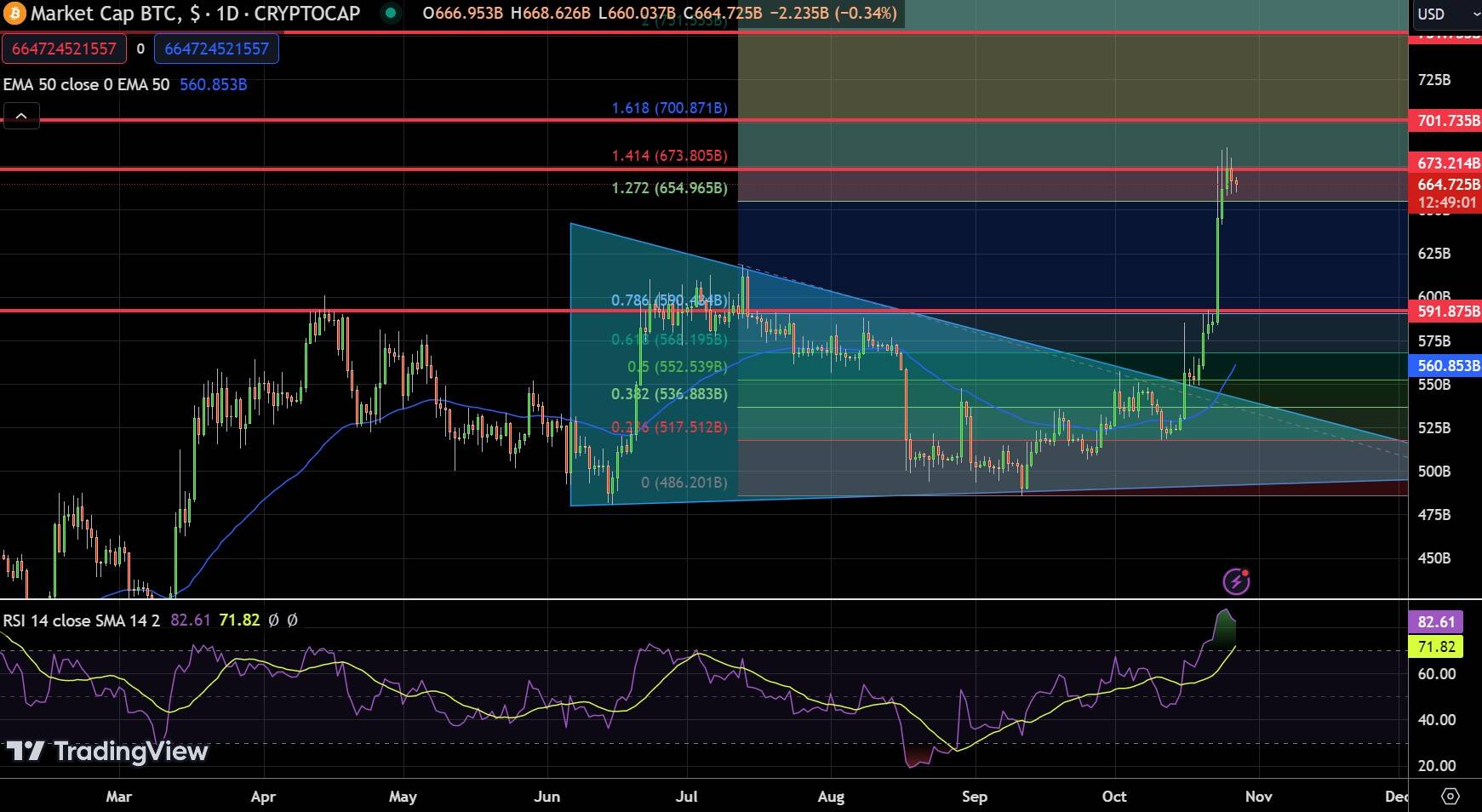Select the EMA 50 close indicator label
The image size is (1482, 812).
tap(86, 84)
